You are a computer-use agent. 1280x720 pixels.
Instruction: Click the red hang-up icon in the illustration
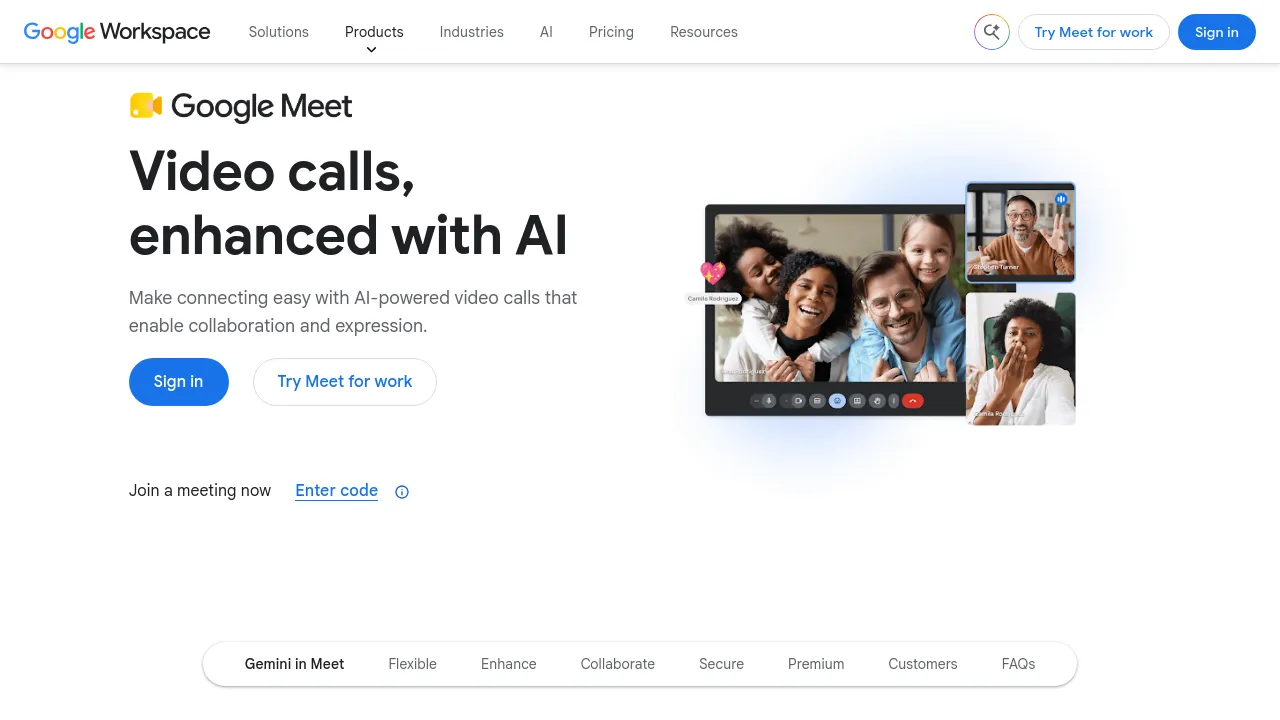tap(913, 401)
